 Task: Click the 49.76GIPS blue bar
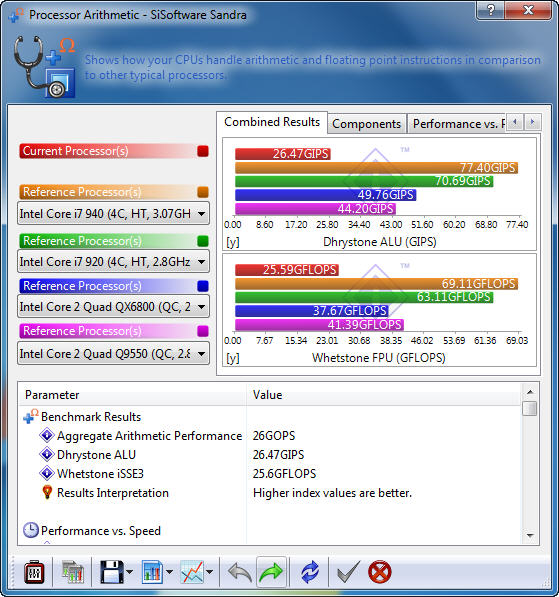pos(326,195)
